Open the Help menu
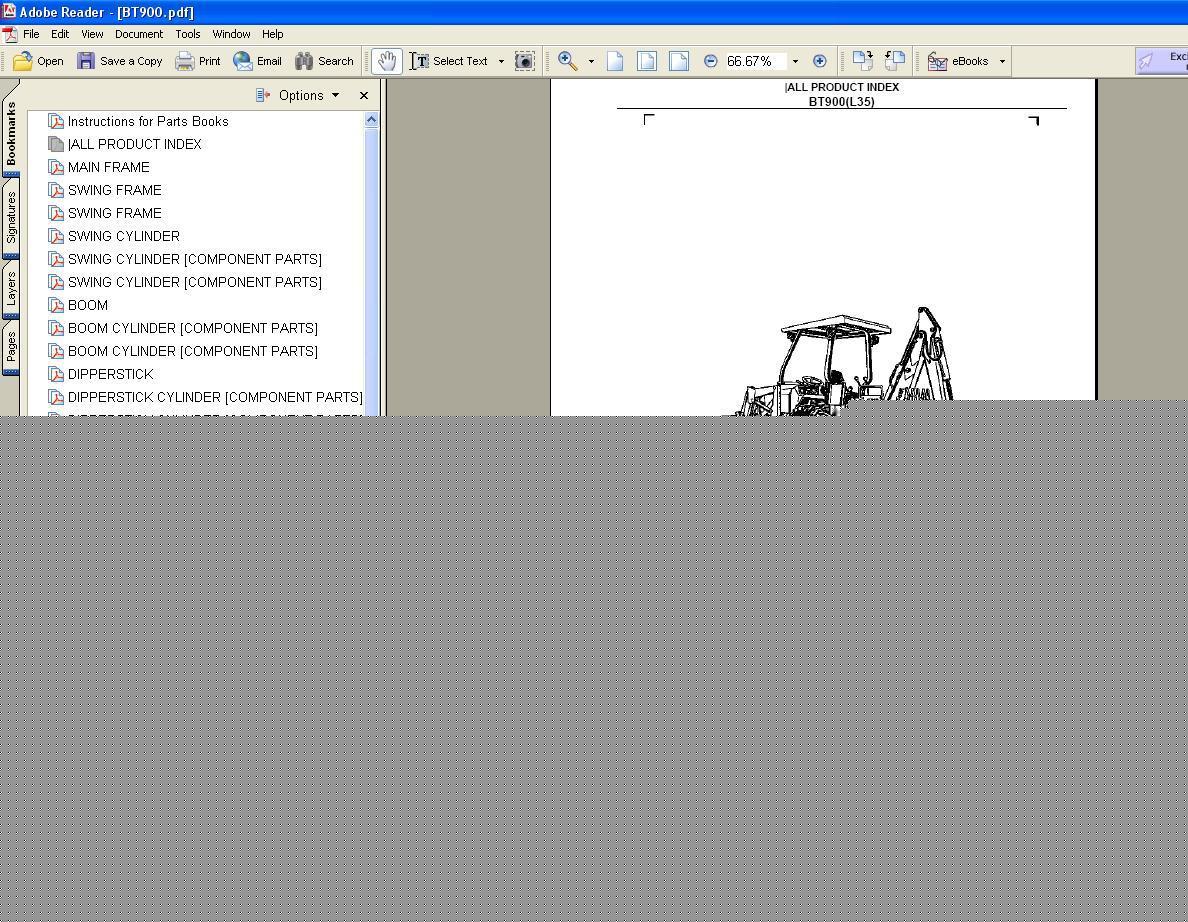The height and width of the screenshot is (922, 1188). (x=273, y=34)
